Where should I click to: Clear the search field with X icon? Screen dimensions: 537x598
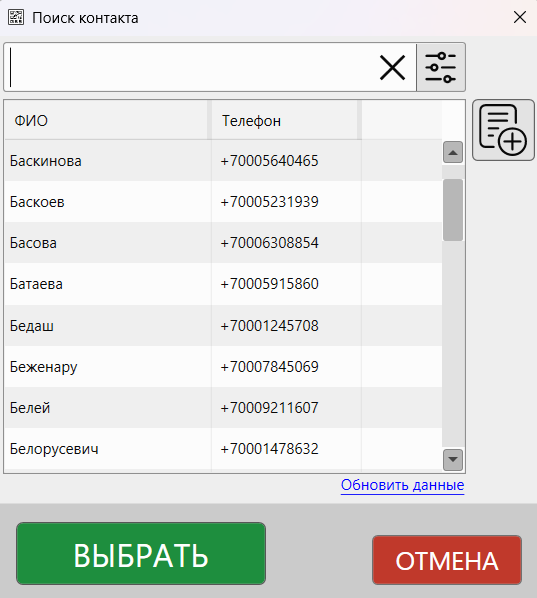(392, 68)
